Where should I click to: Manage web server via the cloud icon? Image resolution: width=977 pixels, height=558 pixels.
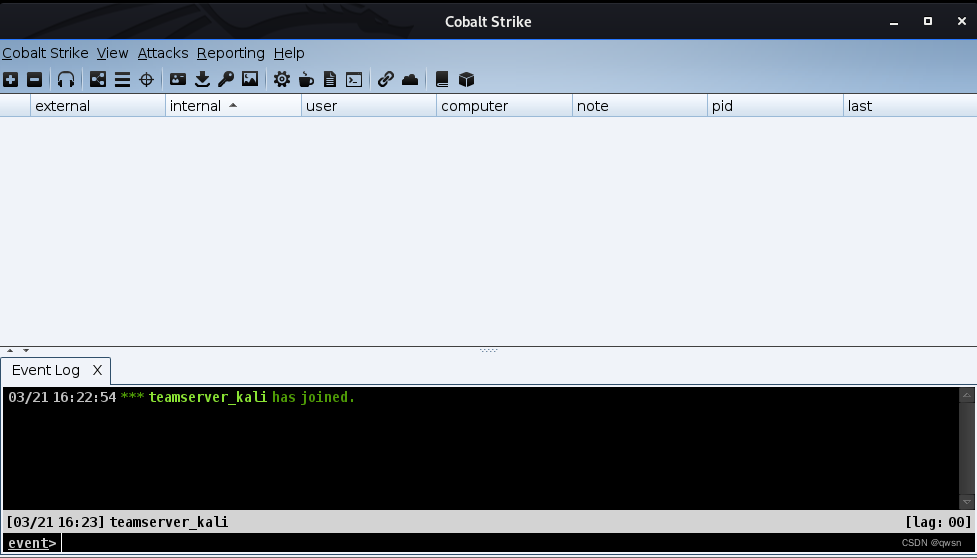(x=410, y=79)
